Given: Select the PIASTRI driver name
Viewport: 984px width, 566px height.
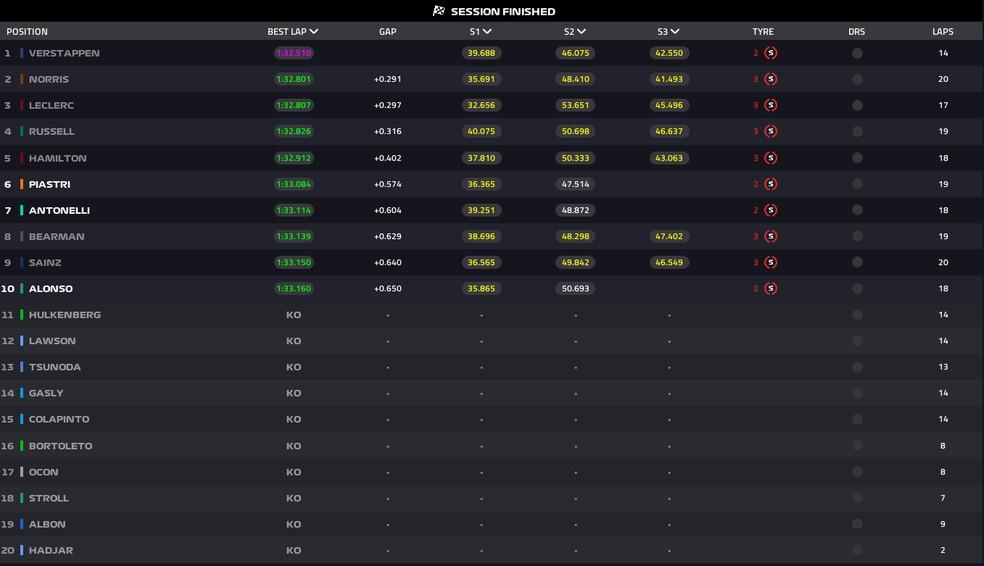Looking at the screenshot, I should 50,184.
